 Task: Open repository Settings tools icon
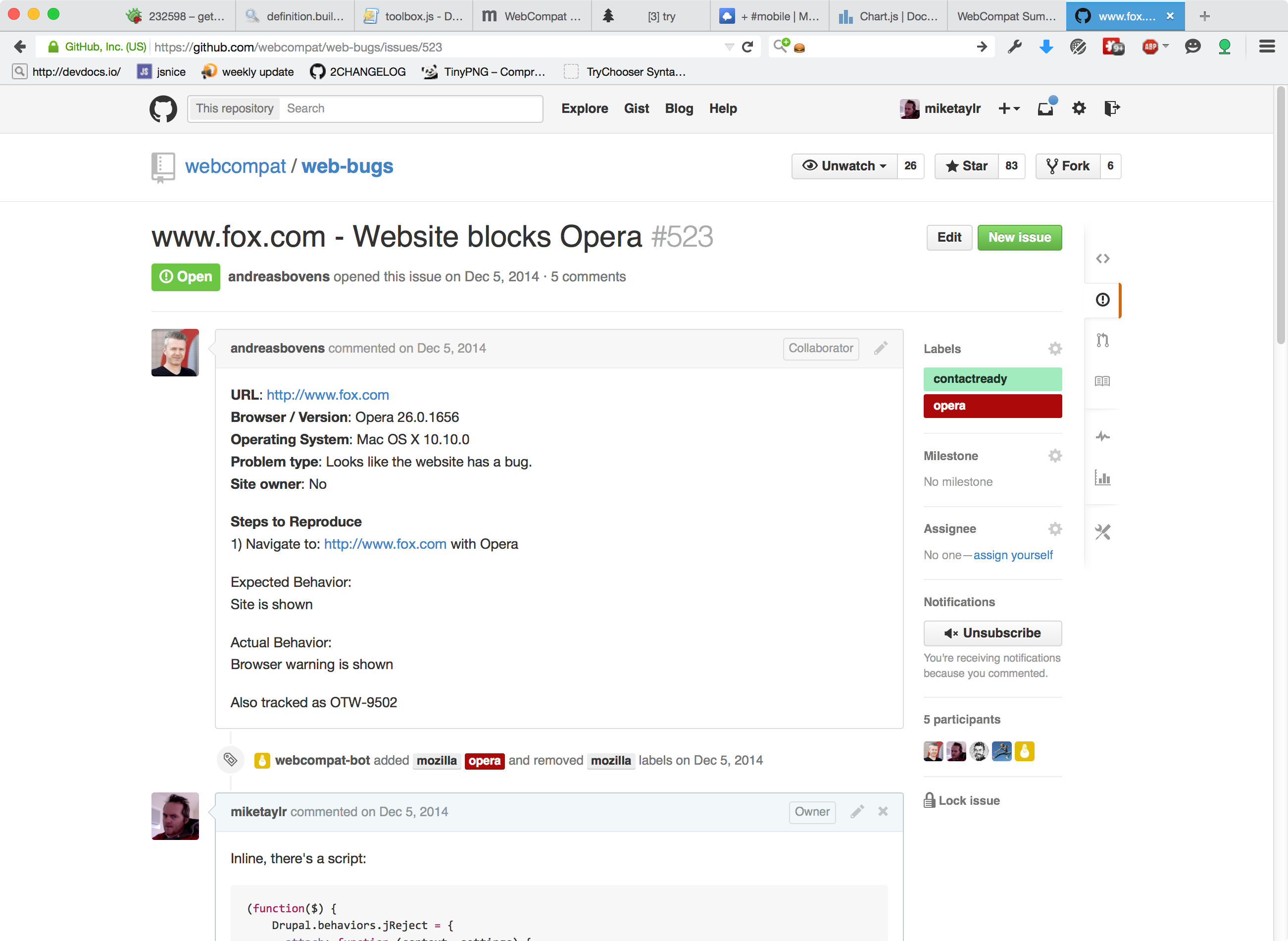point(1102,532)
